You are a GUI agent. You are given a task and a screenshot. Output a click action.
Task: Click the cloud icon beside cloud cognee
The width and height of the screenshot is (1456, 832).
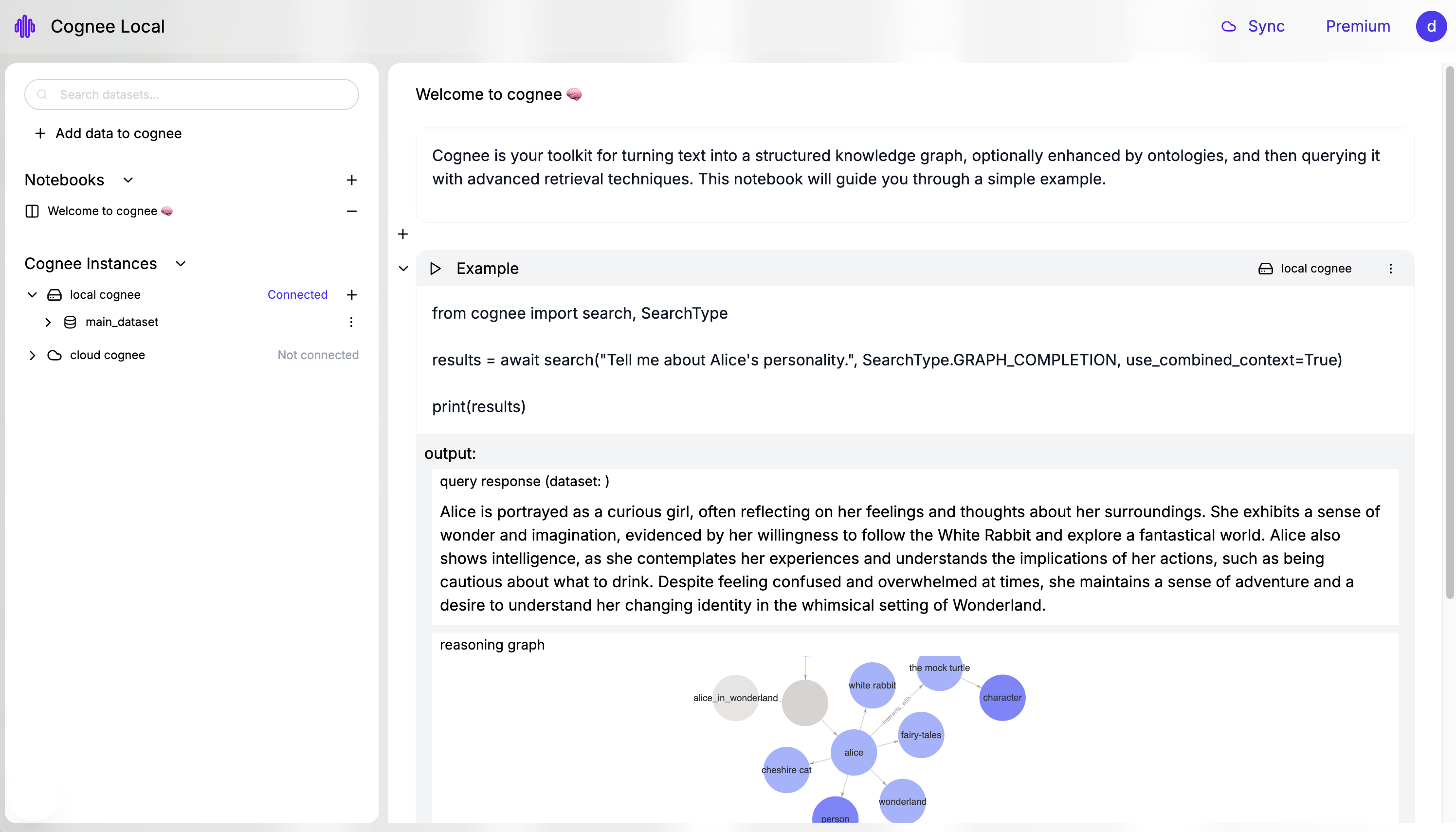(x=55, y=355)
